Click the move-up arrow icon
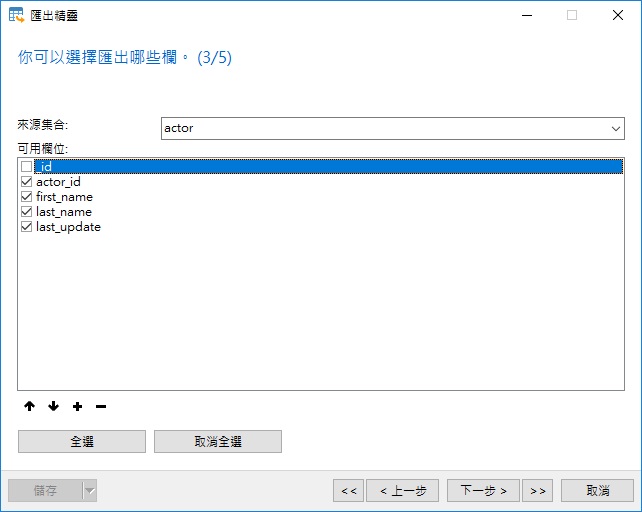Viewport: 642px width, 512px height. pyautogui.click(x=29, y=407)
